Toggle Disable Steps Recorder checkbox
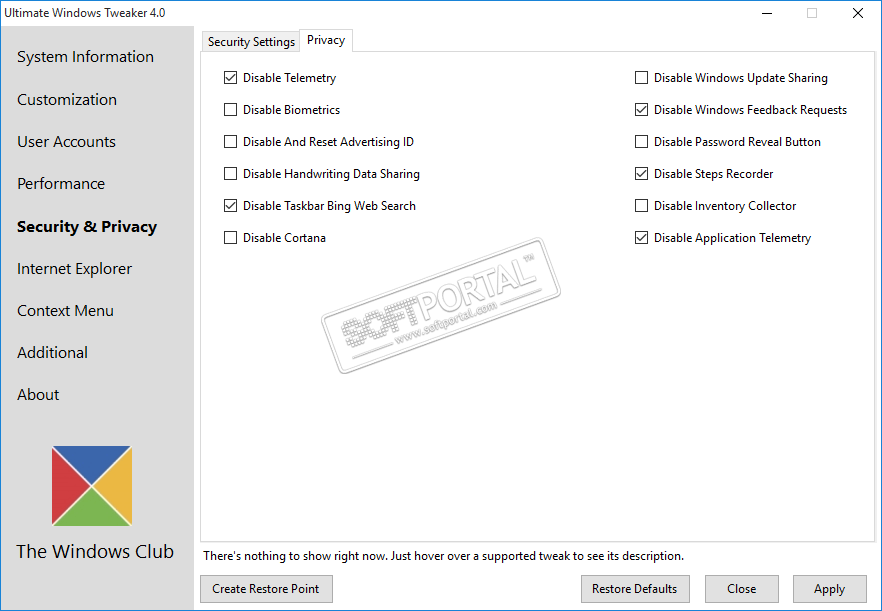Image resolution: width=882 pixels, height=611 pixels. coord(641,174)
